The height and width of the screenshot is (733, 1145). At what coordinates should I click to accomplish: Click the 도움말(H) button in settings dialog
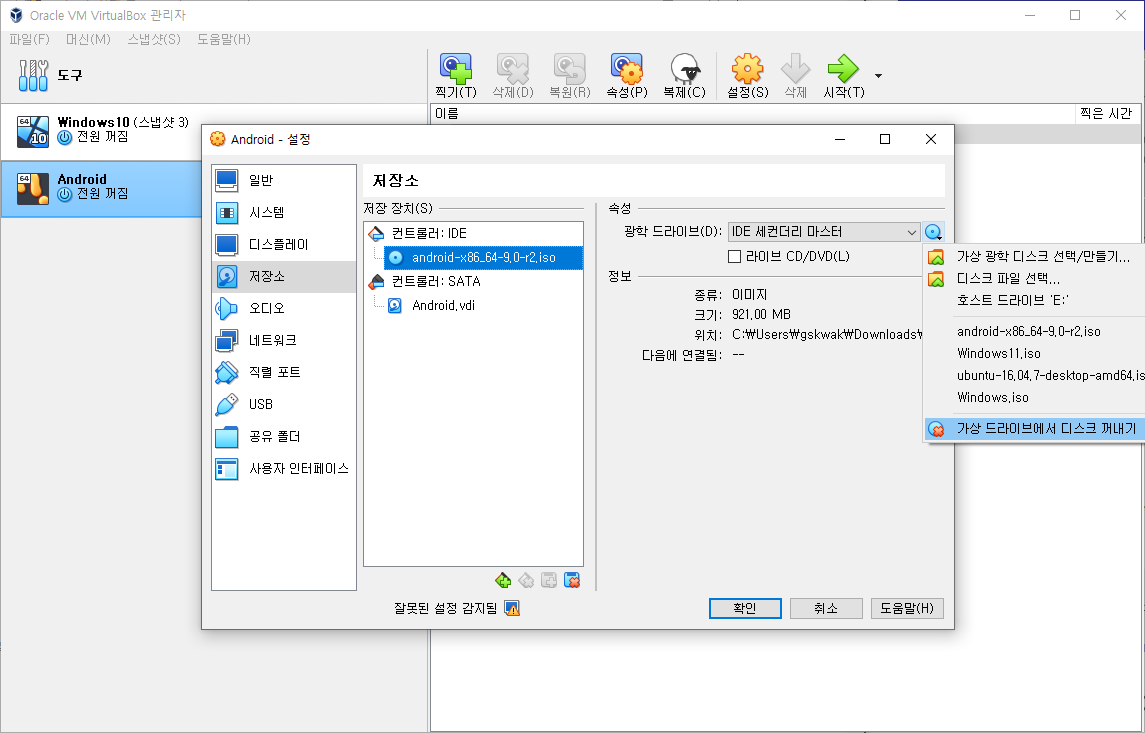[907, 608]
